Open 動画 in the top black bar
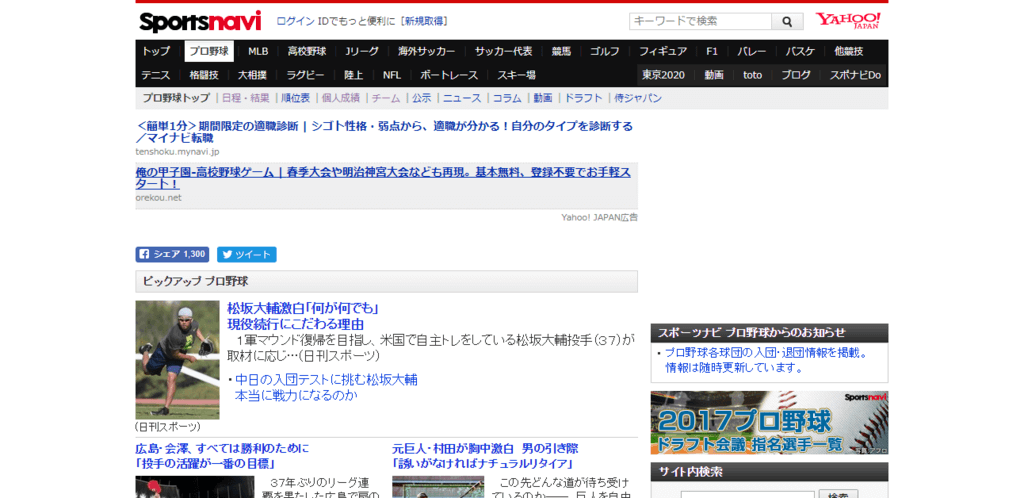 [714, 75]
